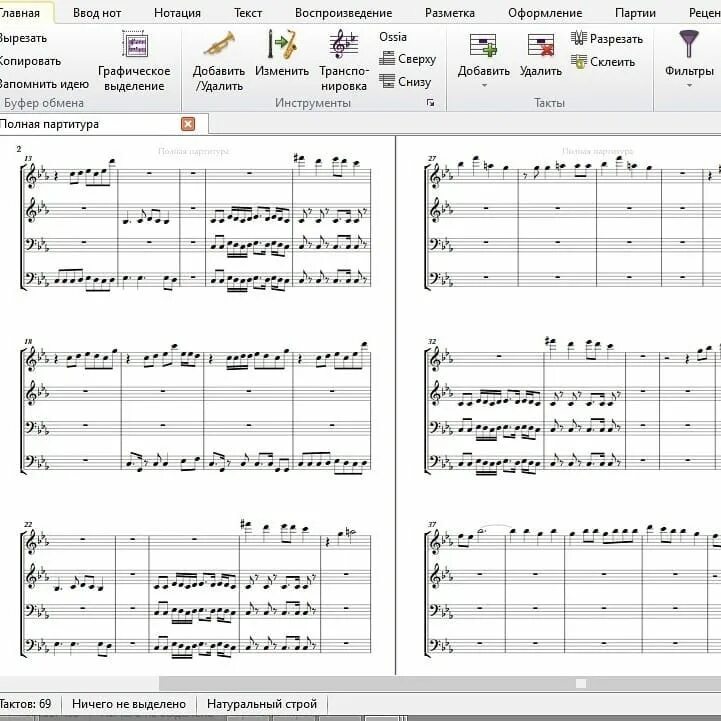Expand the Фильтры dropdown arrow
This screenshot has width=721, height=721.
tap(689, 86)
